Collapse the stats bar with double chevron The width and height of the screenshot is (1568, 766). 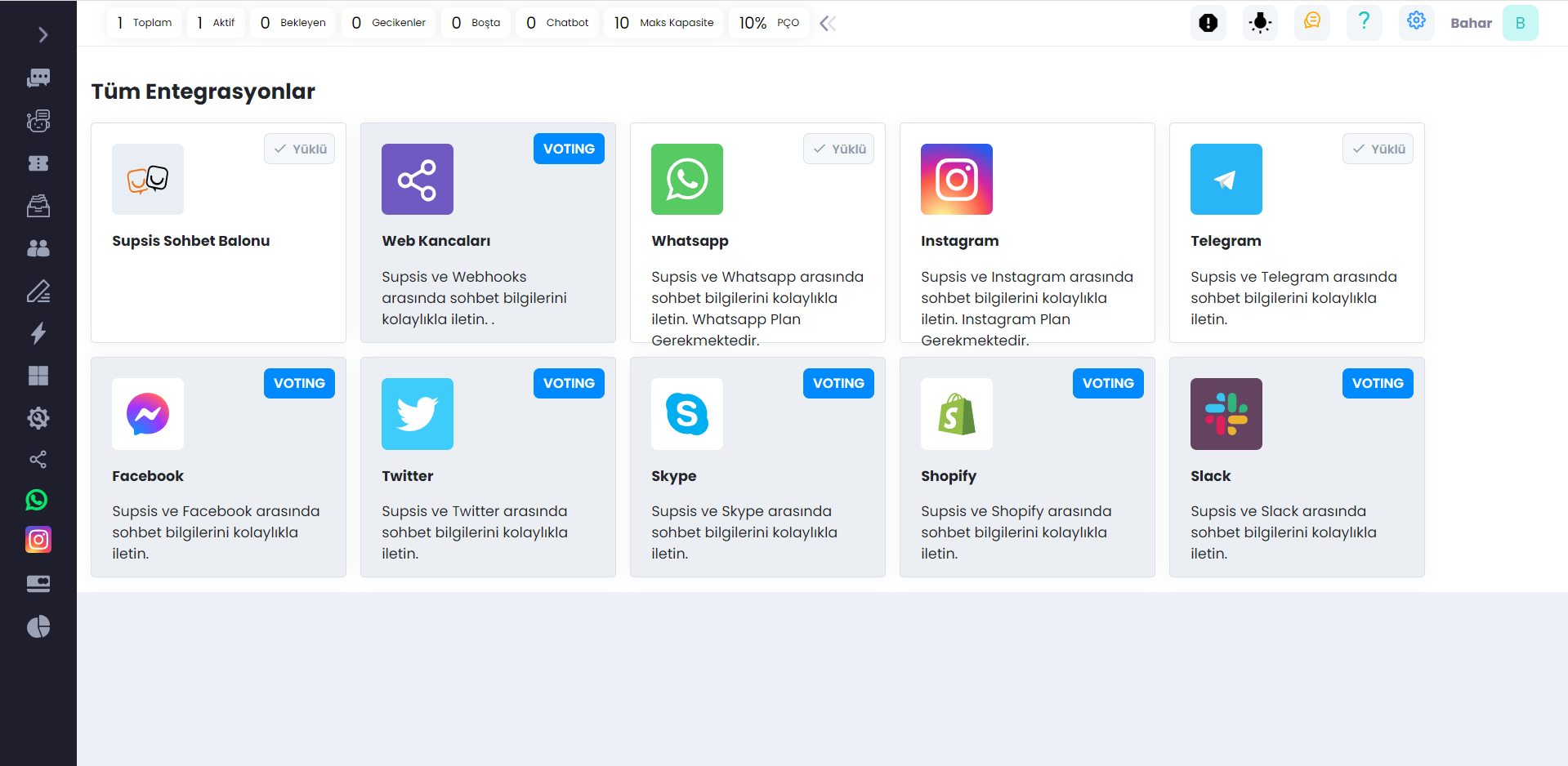coord(828,23)
